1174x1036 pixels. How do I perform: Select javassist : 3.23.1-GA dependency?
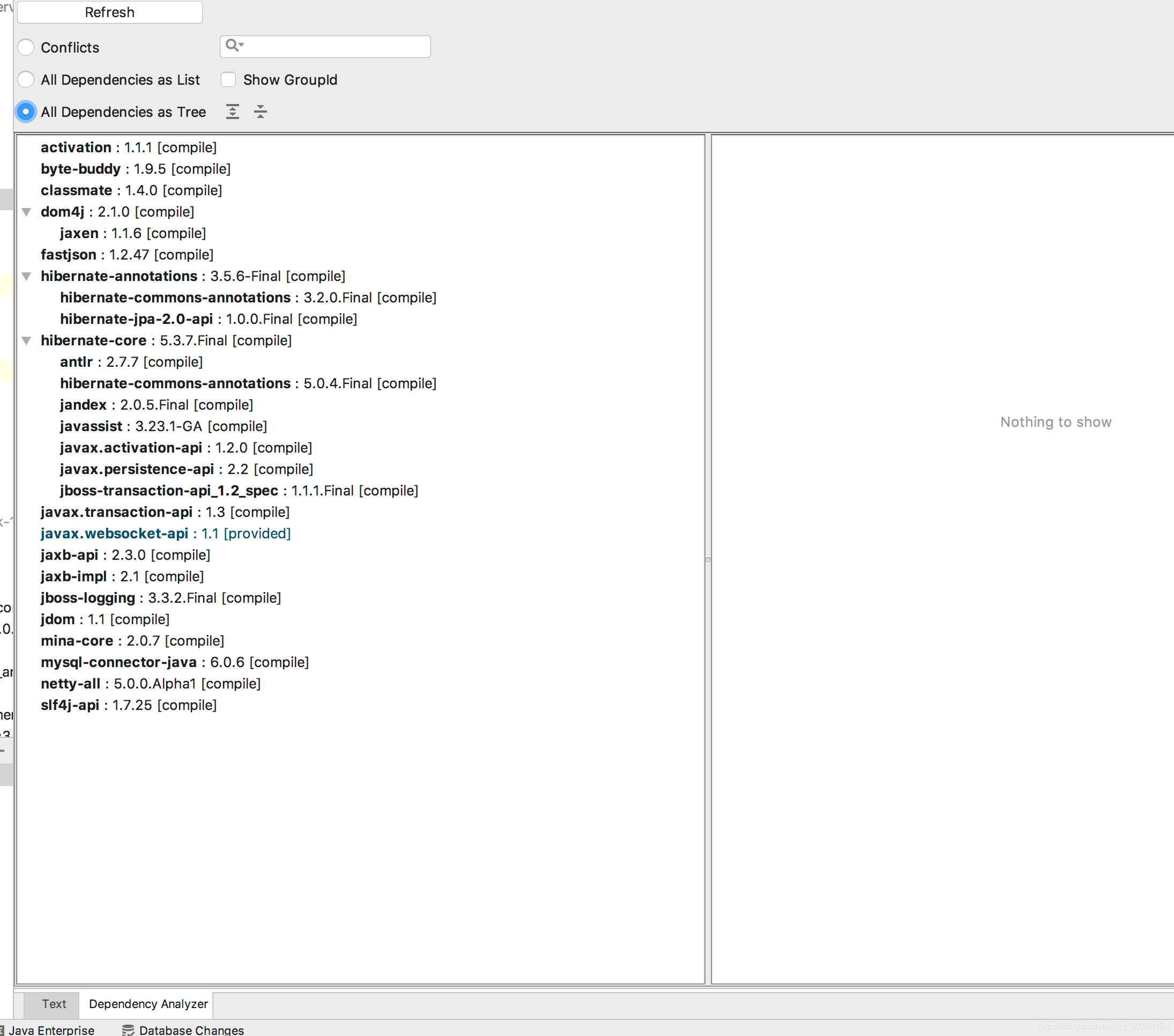163,426
